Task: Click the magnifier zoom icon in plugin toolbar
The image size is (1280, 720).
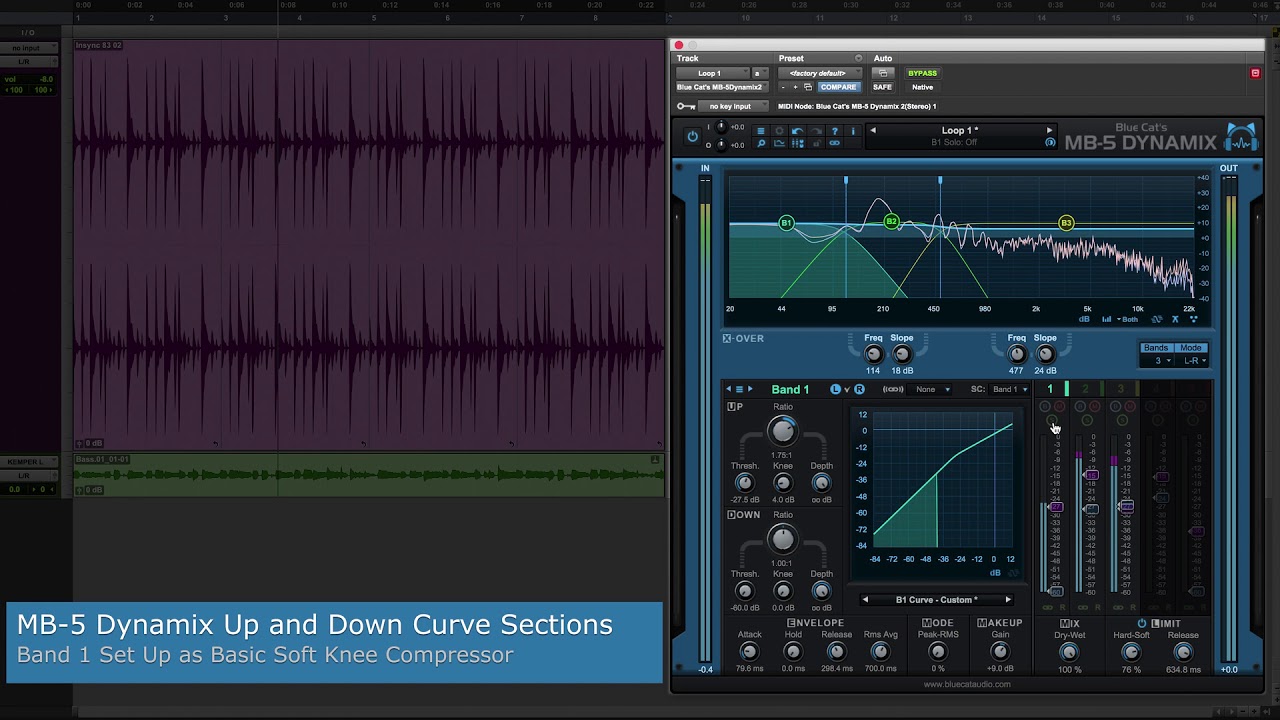Action: tap(761, 143)
